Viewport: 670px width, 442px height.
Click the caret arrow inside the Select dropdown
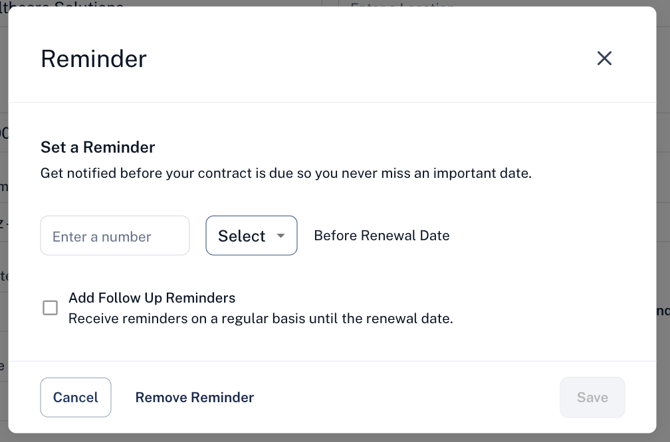281,236
